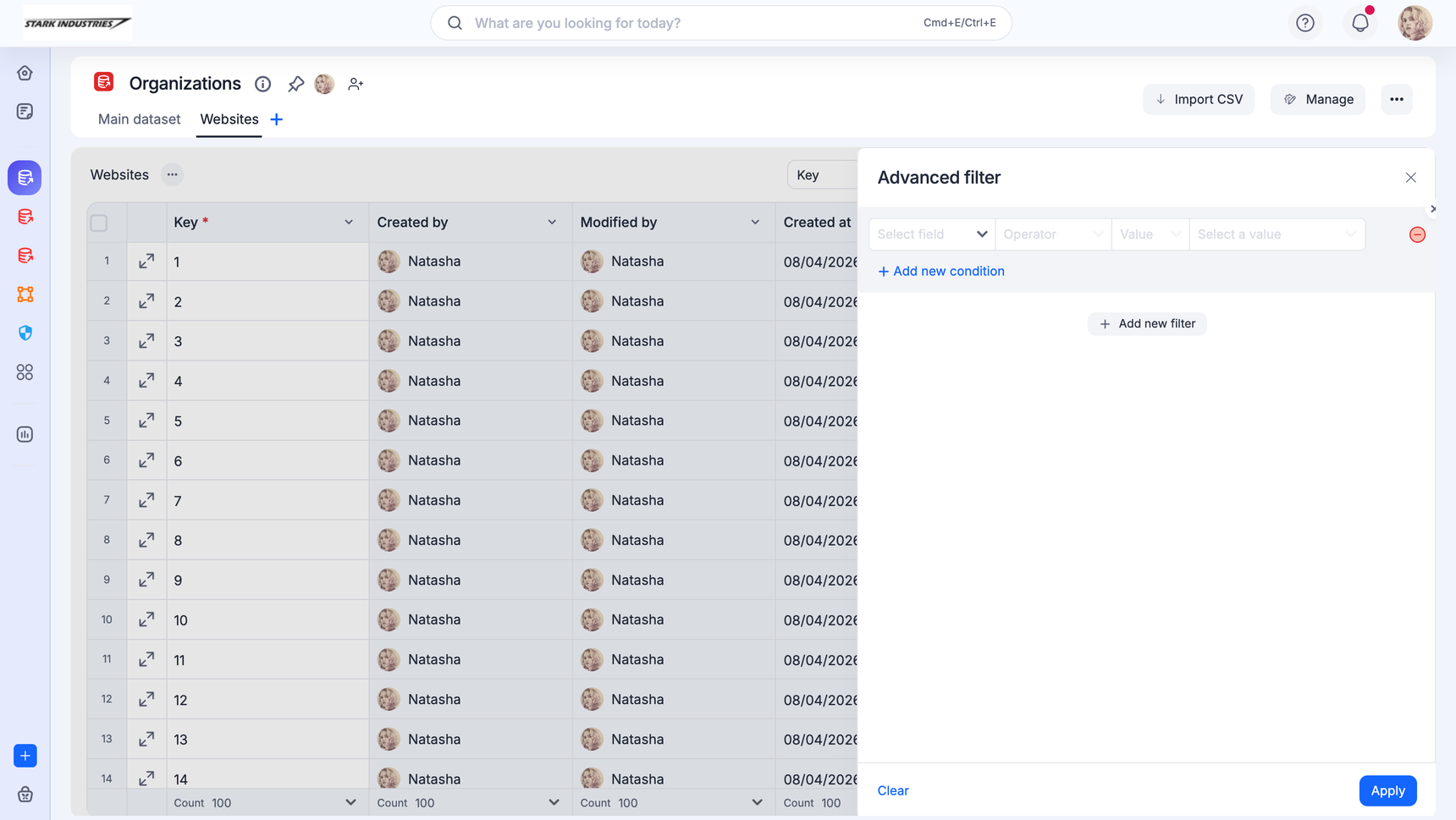This screenshot has height=820, width=1456.
Task: Click the notifications bell icon
Action: 1359,23
